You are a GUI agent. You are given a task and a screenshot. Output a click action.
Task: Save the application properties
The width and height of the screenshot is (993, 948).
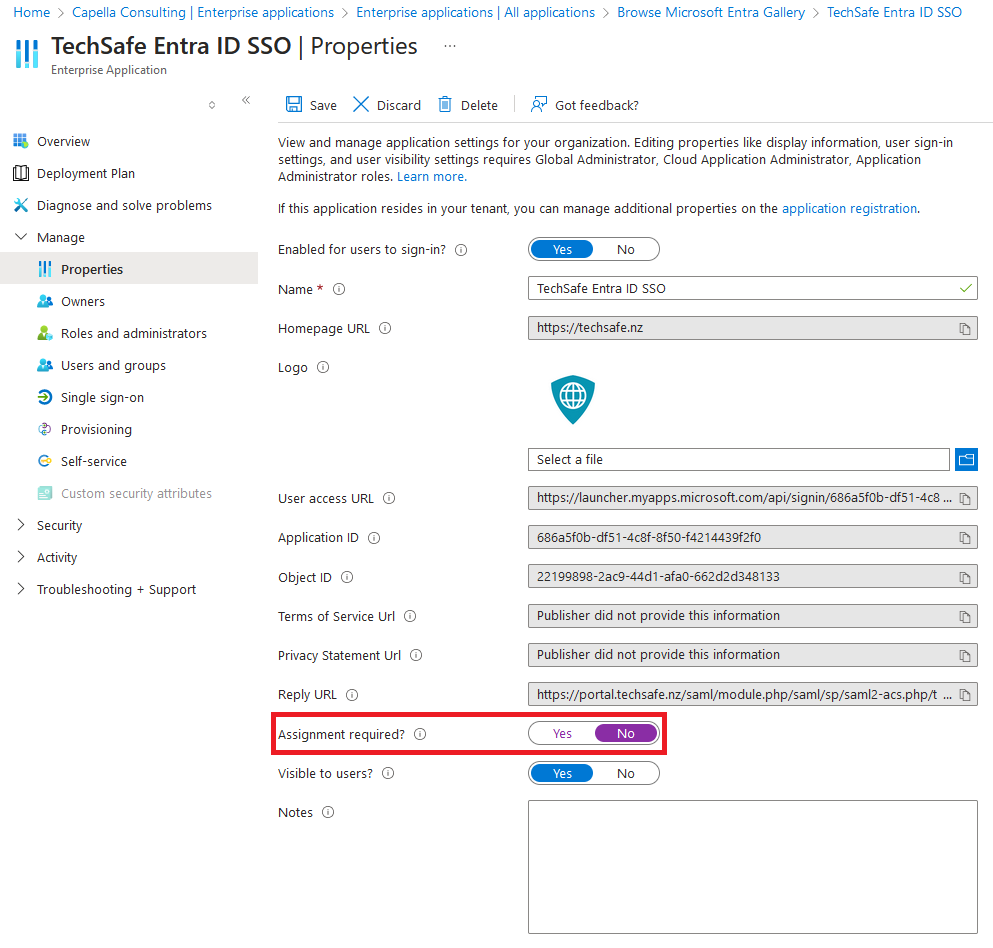(x=311, y=104)
